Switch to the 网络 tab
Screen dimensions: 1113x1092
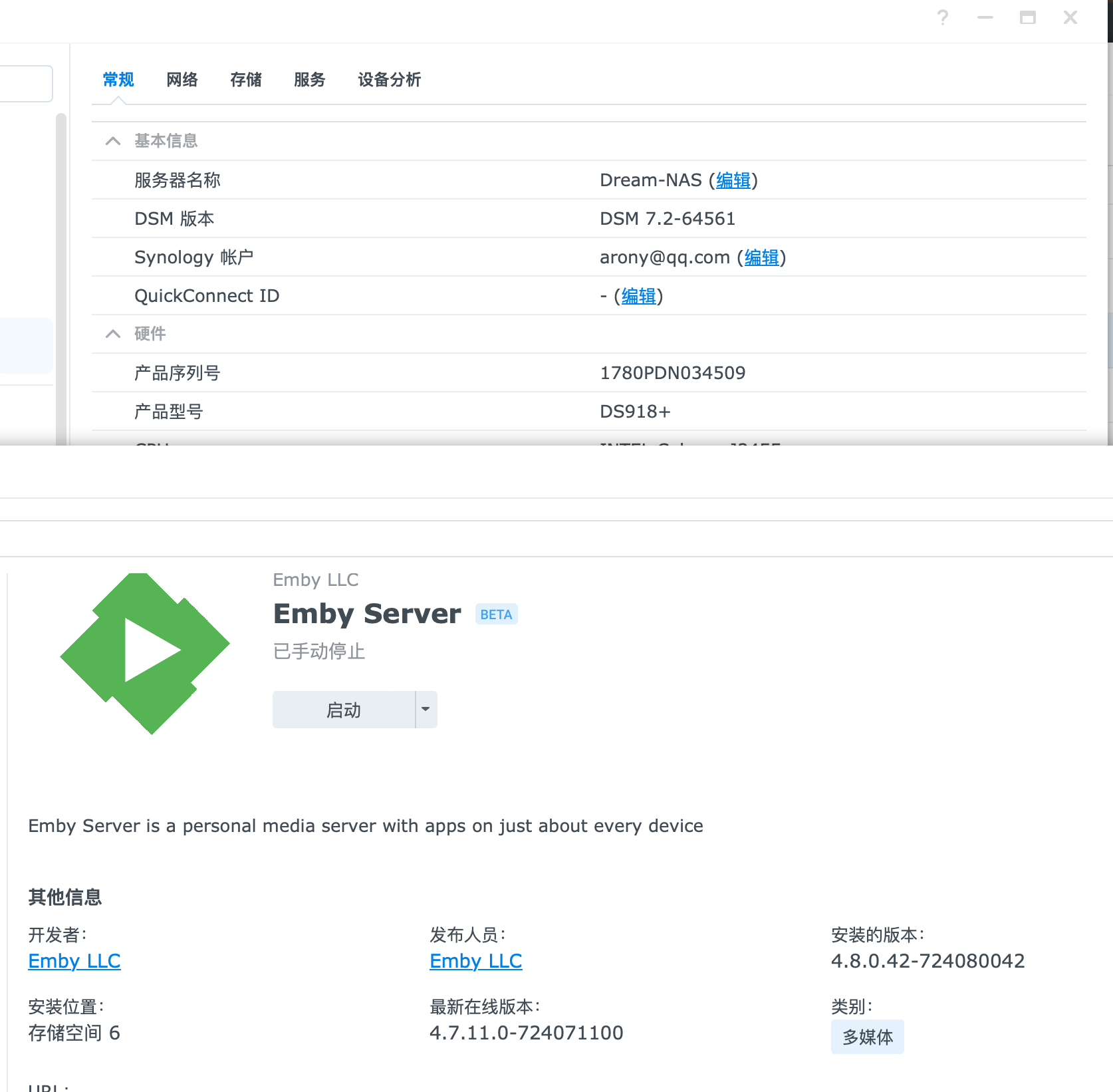coord(182,80)
